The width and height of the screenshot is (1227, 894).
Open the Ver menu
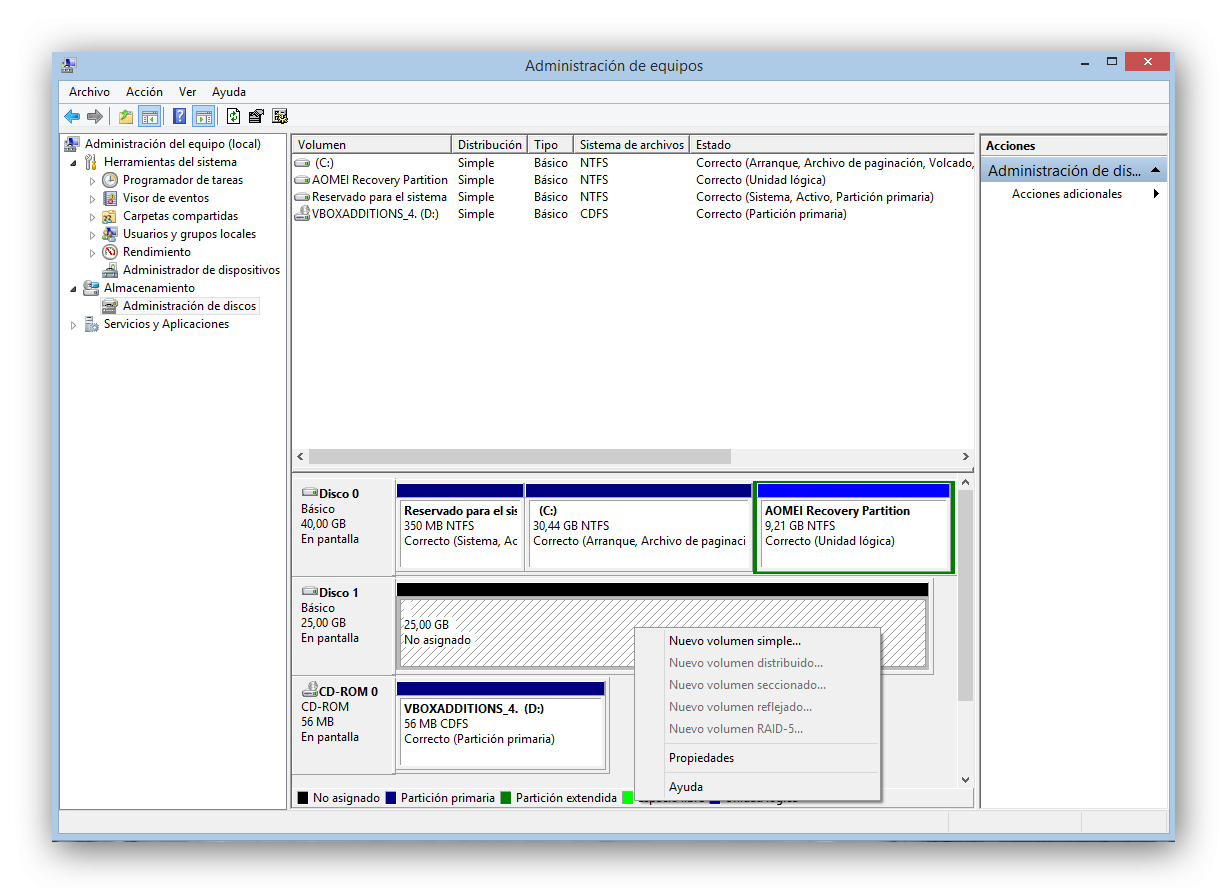[188, 92]
